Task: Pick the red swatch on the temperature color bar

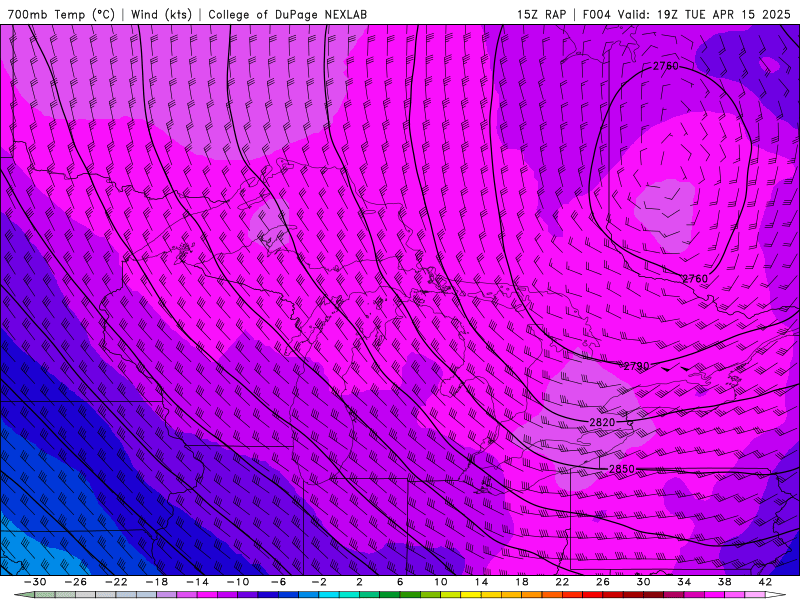Action: [x=592, y=595]
